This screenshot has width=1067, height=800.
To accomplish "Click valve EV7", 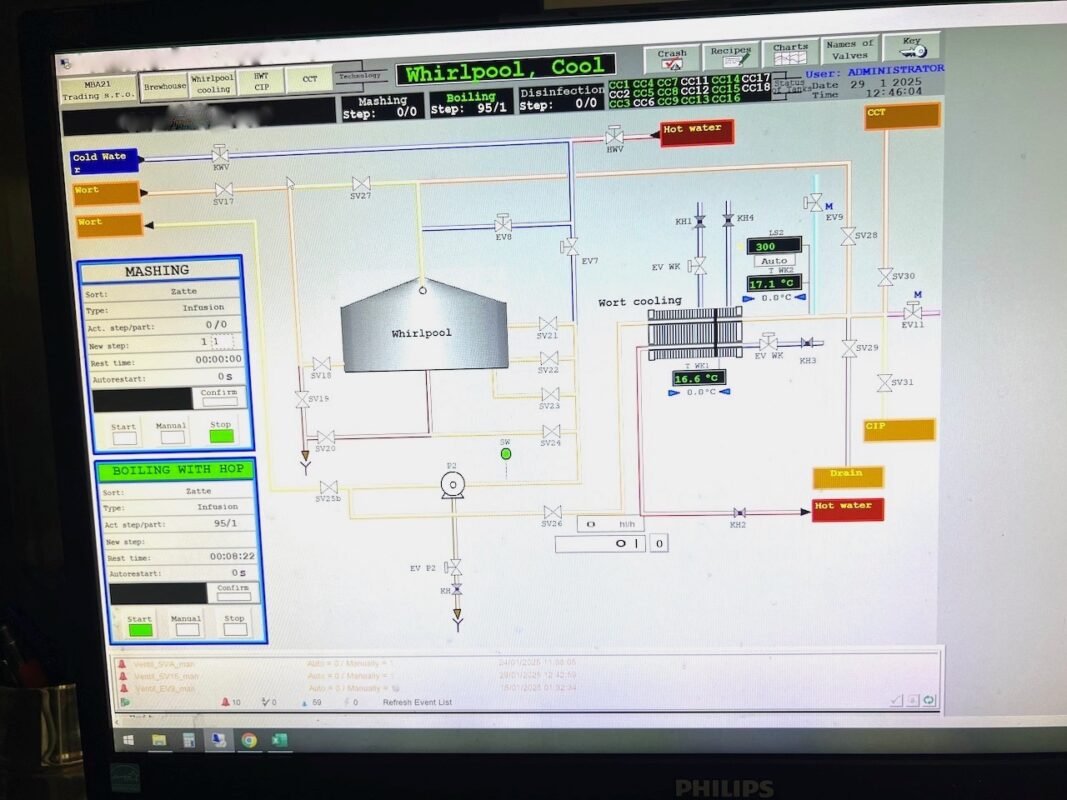I will 570,247.
